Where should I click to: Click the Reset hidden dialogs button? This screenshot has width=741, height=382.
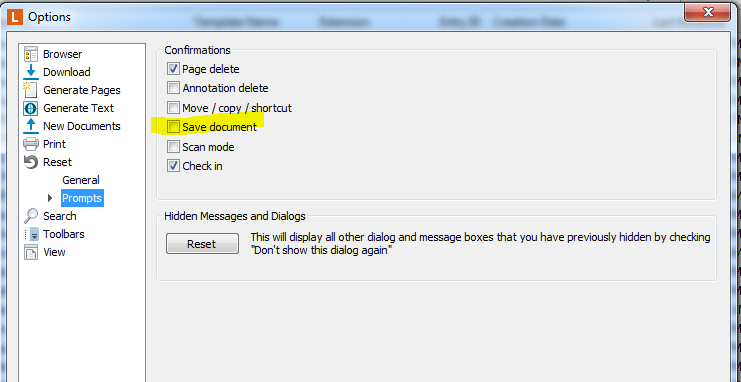tap(202, 244)
